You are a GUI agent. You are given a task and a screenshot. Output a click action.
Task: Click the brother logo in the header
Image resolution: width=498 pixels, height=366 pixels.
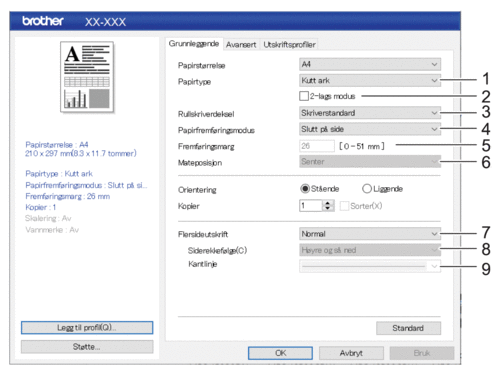coord(43,21)
